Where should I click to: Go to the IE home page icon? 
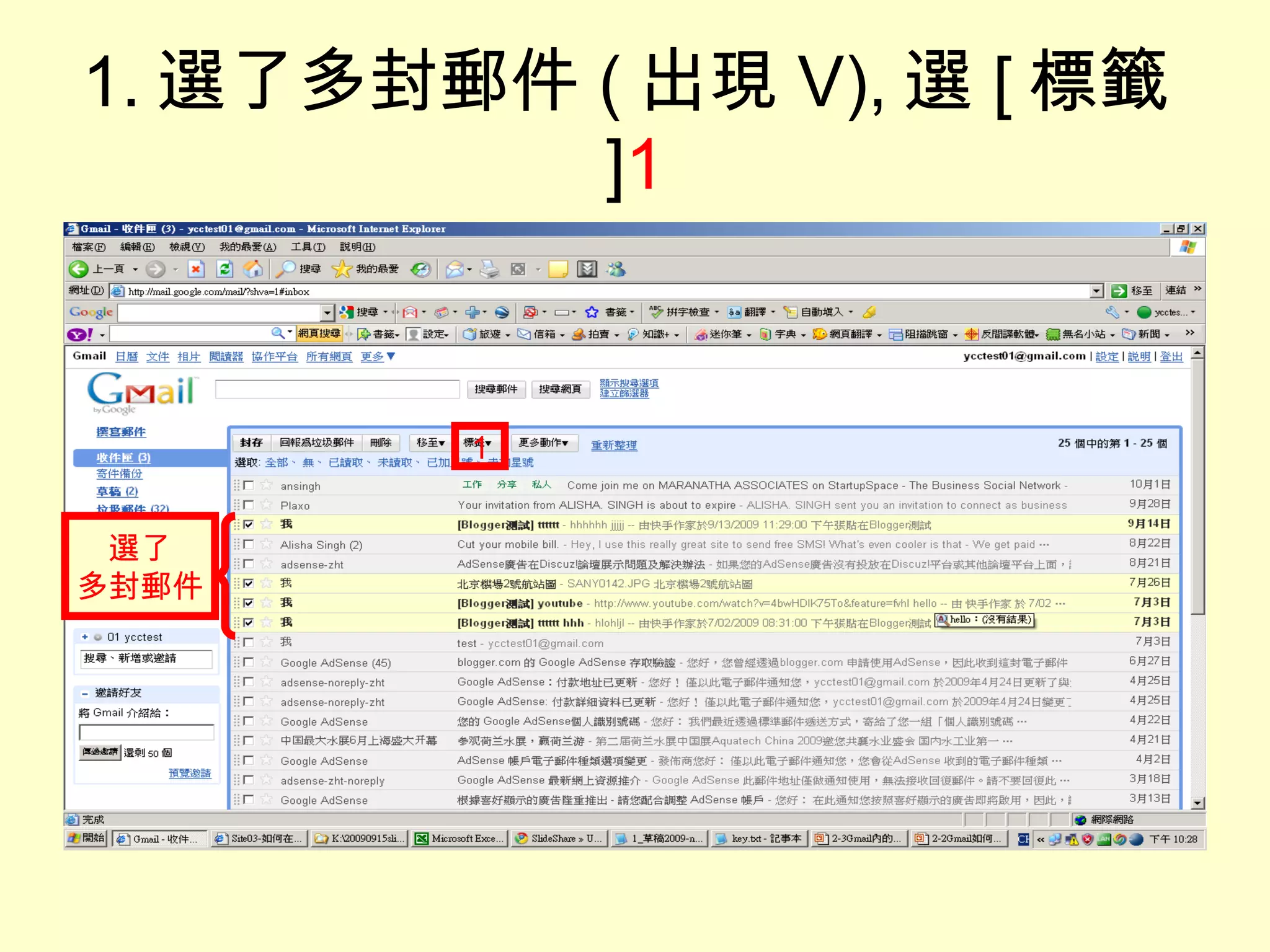click(x=252, y=268)
